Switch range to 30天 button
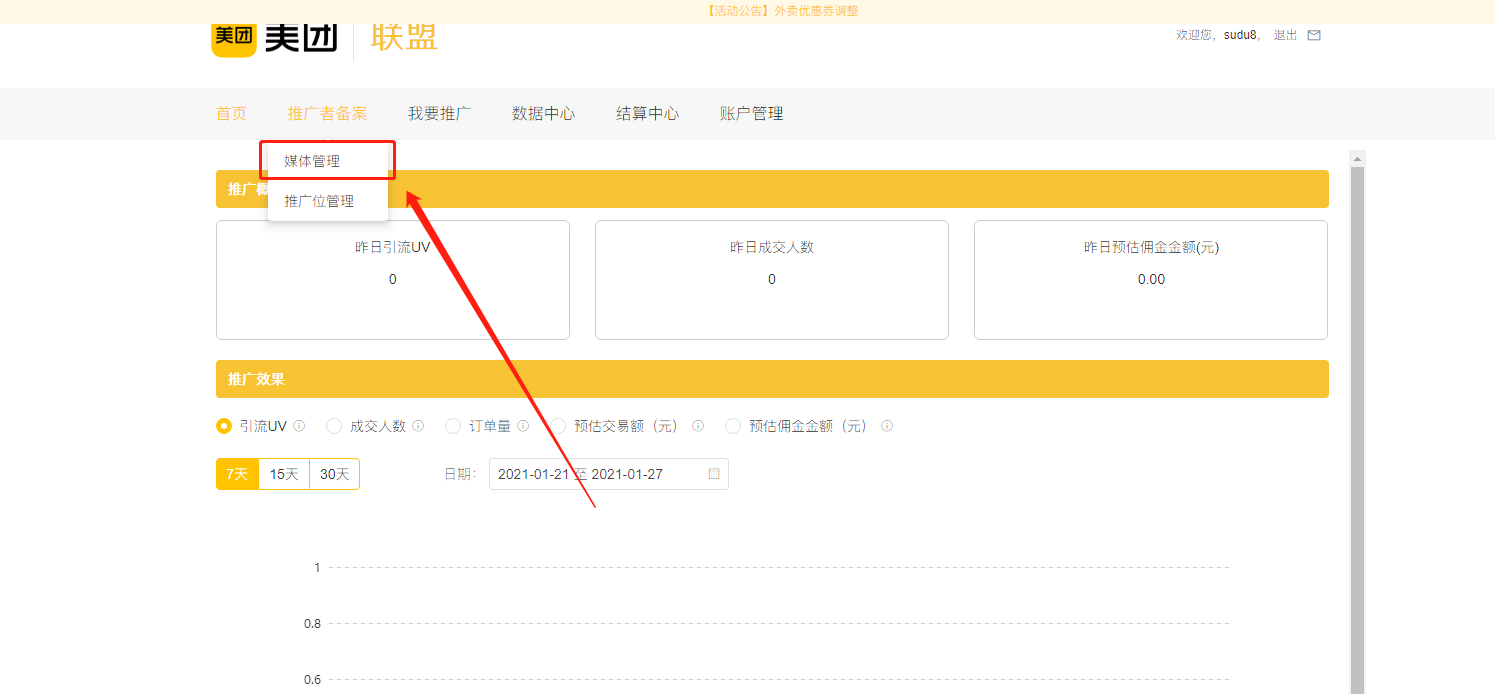1495x694 pixels. tap(334, 474)
